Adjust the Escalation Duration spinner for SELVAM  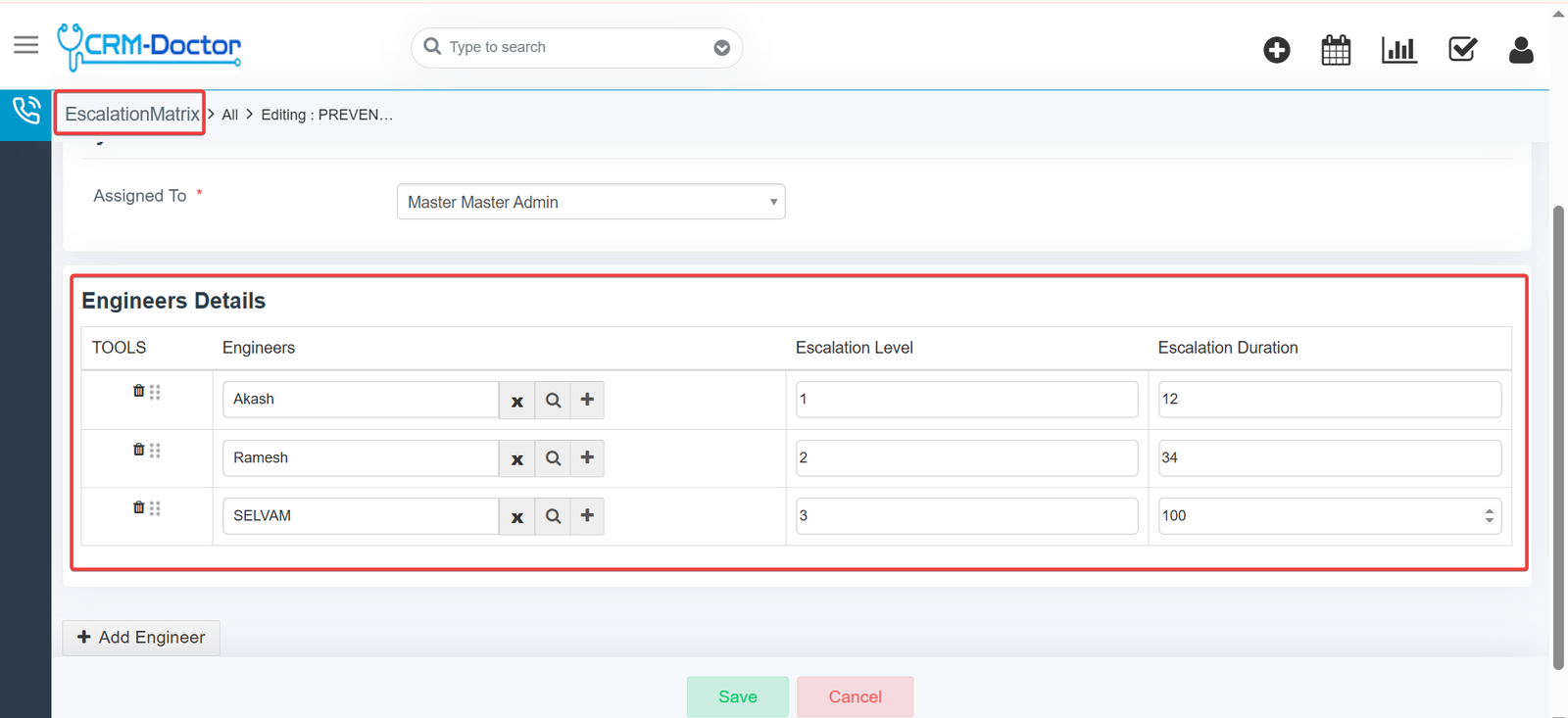point(1489,516)
